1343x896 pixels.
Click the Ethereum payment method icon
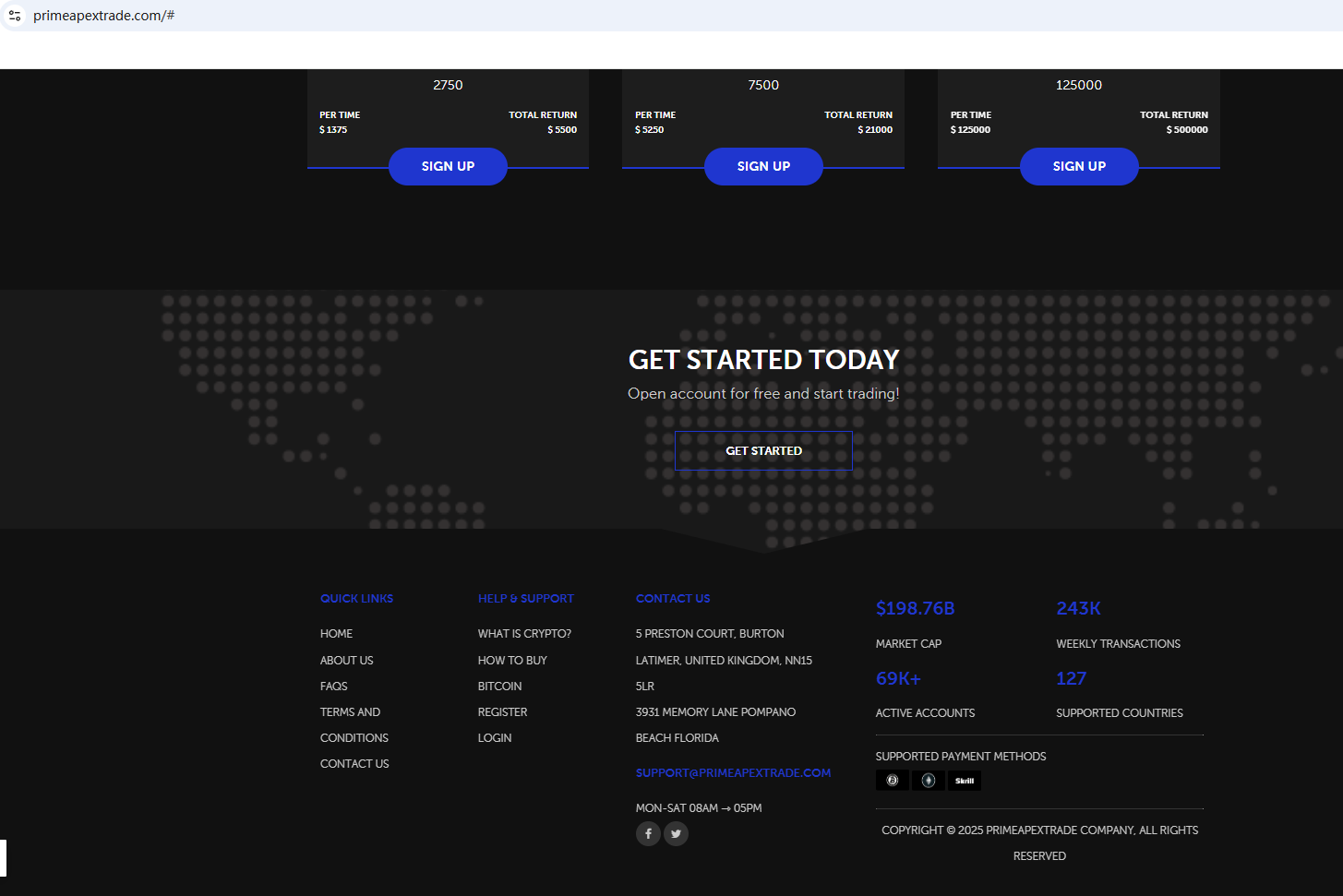click(x=928, y=781)
